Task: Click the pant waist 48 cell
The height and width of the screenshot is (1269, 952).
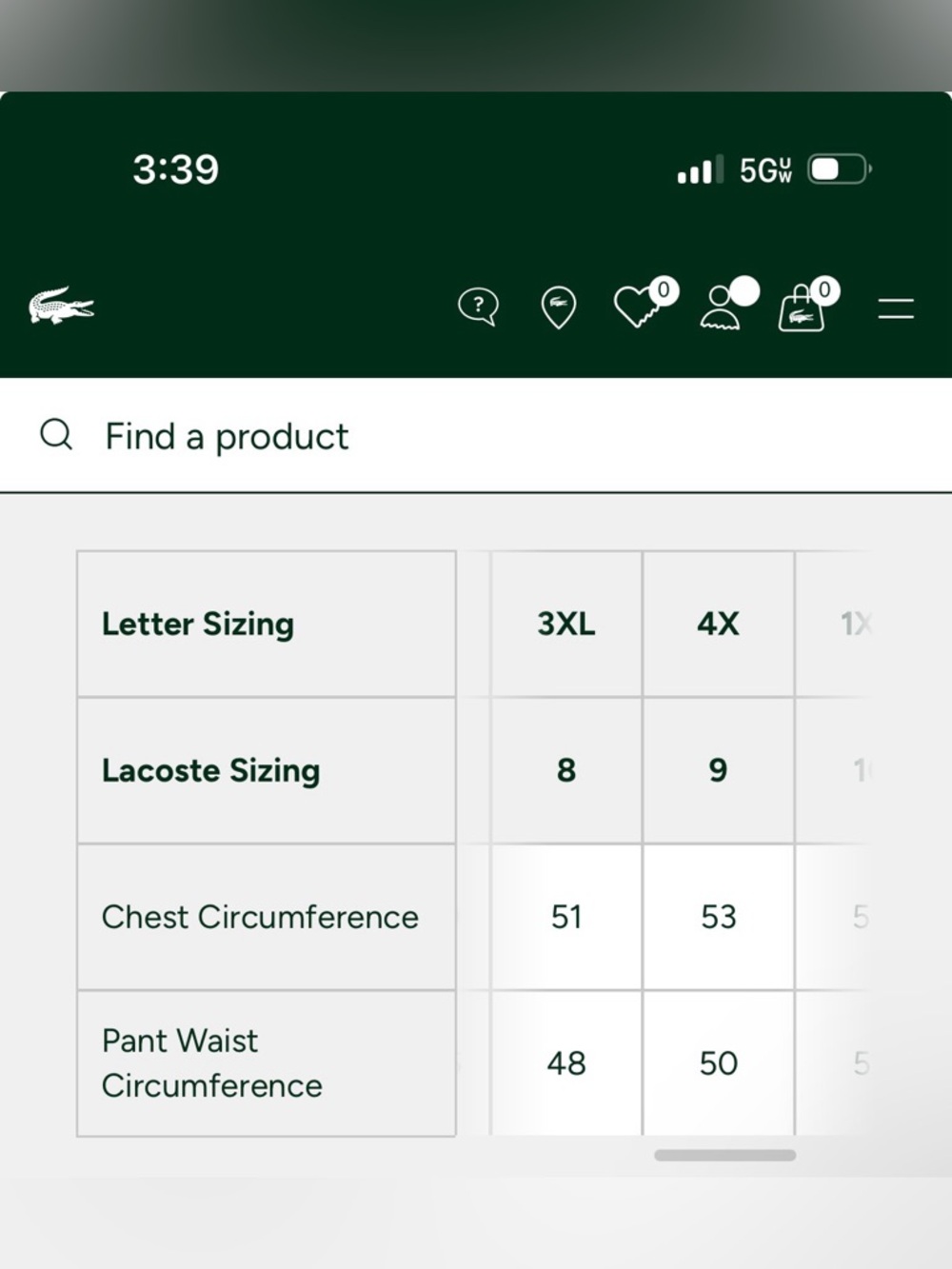Action: (566, 1063)
